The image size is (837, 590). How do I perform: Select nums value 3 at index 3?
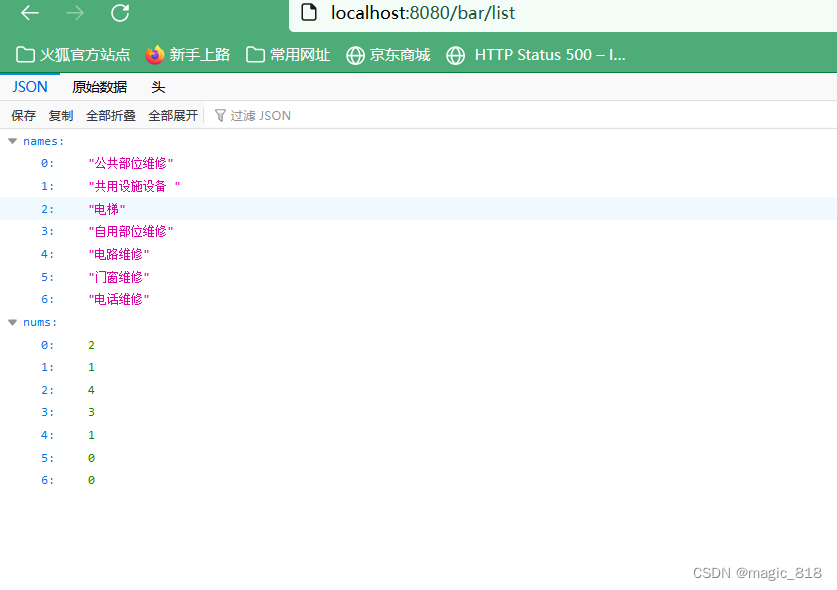pos(91,412)
